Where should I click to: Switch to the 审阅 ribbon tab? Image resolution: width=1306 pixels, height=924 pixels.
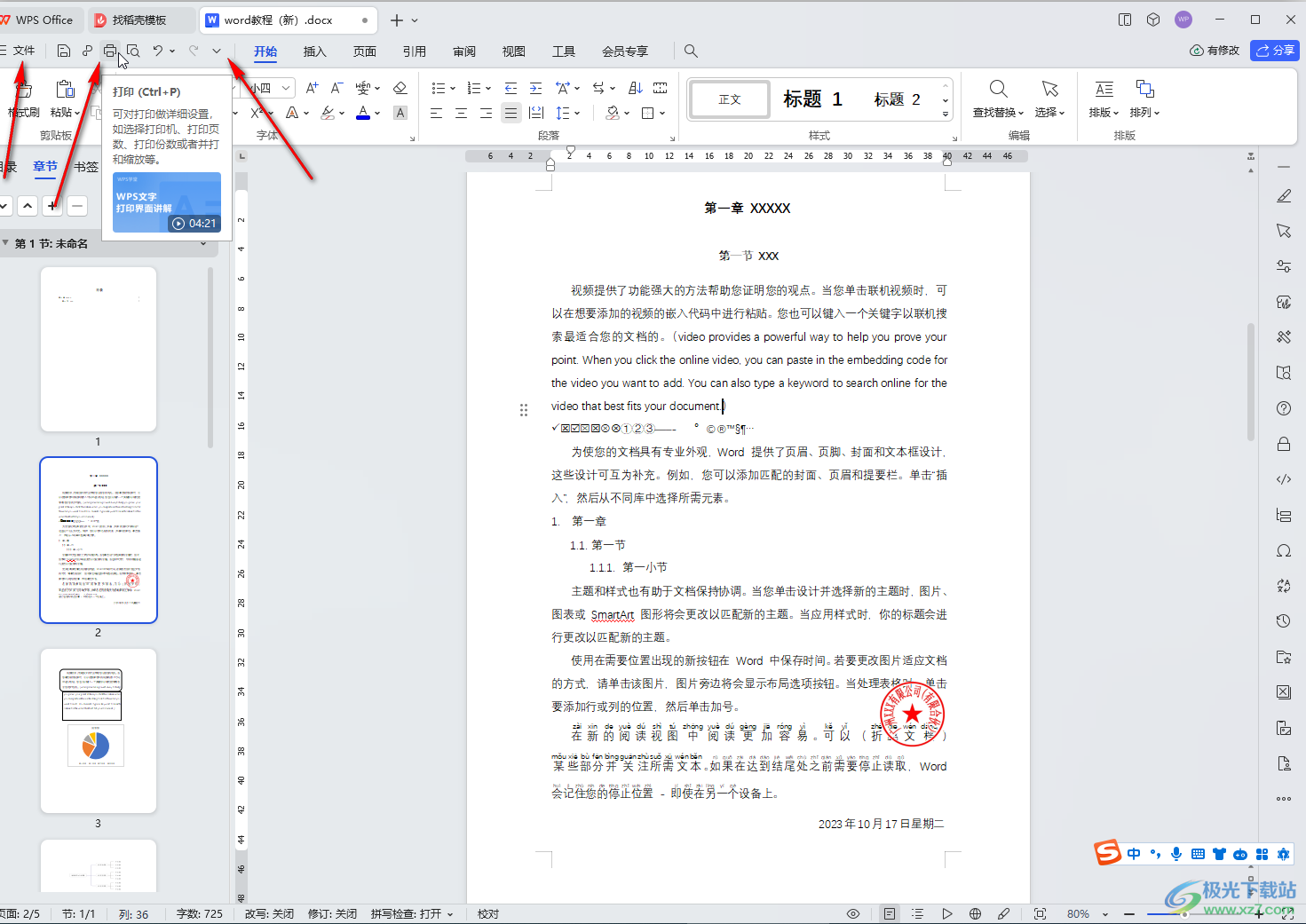tap(464, 51)
